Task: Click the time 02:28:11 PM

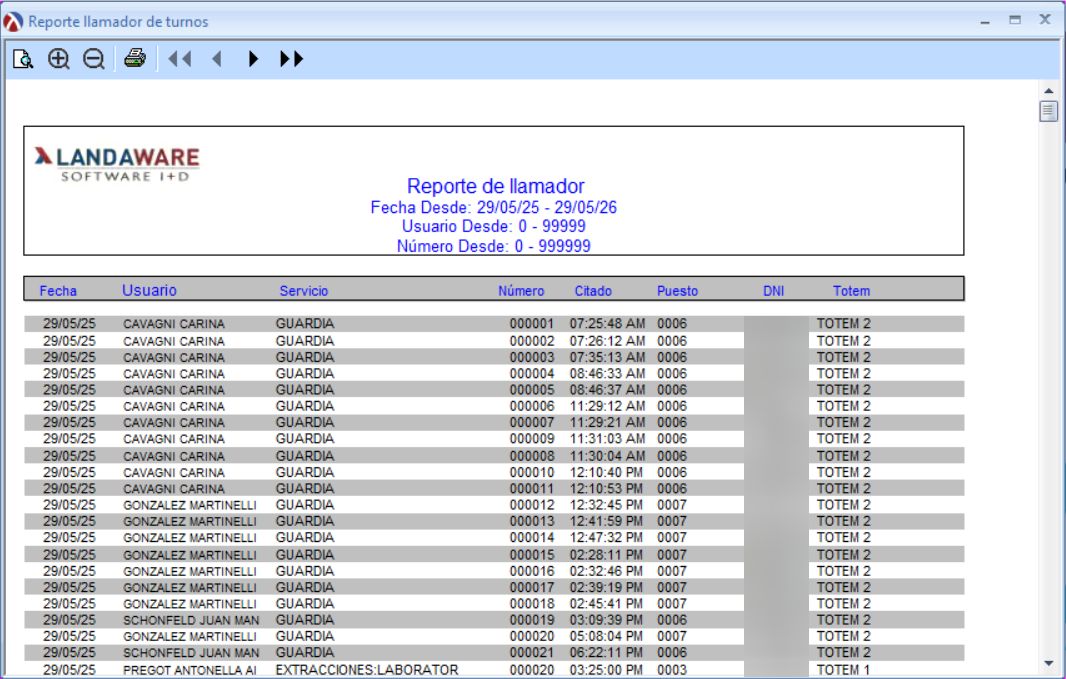Action: click(x=606, y=555)
